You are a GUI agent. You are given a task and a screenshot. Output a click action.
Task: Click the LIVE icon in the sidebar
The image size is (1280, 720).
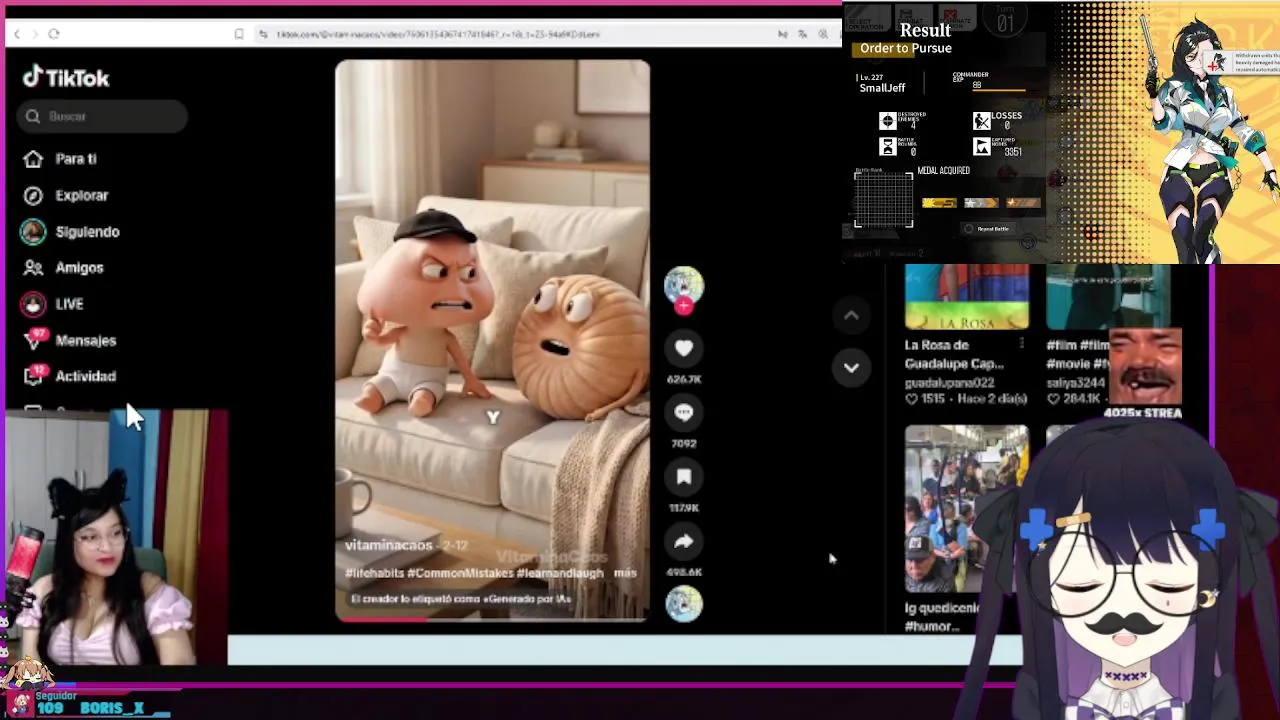tap(33, 303)
